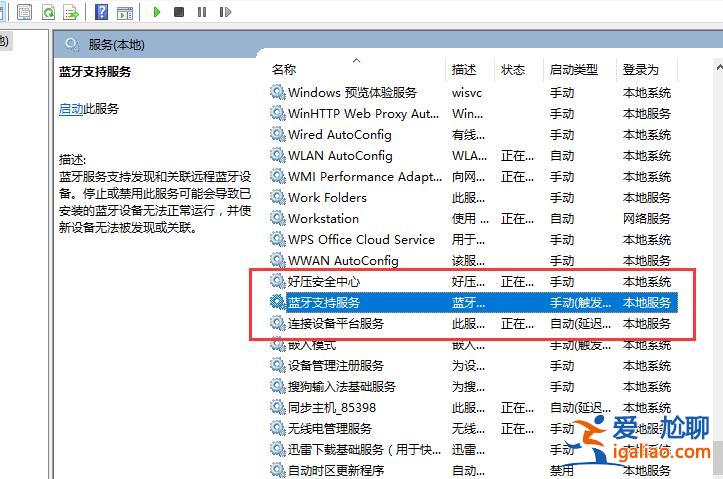Select the 搜狗输入法基础服务 service name
The image size is (723, 479).
[x=342, y=386]
